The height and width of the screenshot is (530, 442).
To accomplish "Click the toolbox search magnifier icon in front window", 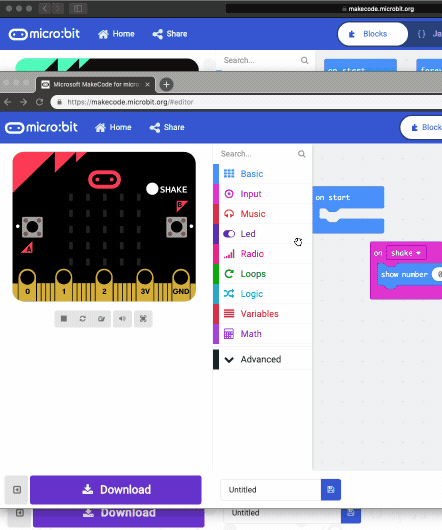I will point(301,154).
